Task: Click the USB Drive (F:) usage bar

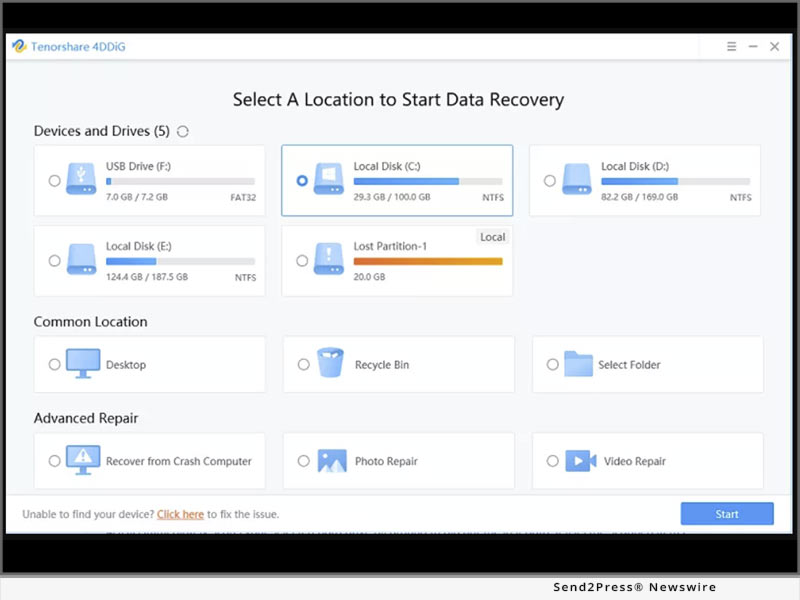Action: point(180,181)
